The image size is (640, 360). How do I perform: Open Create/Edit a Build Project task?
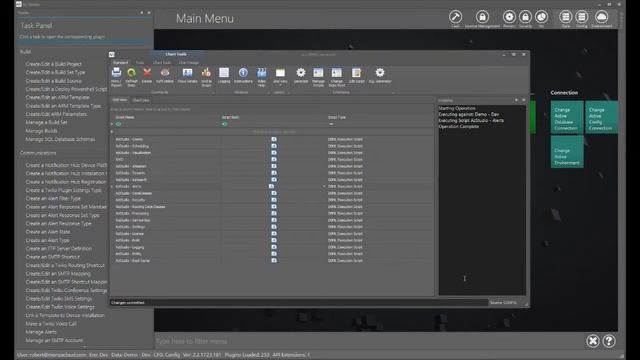pos(53,64)
